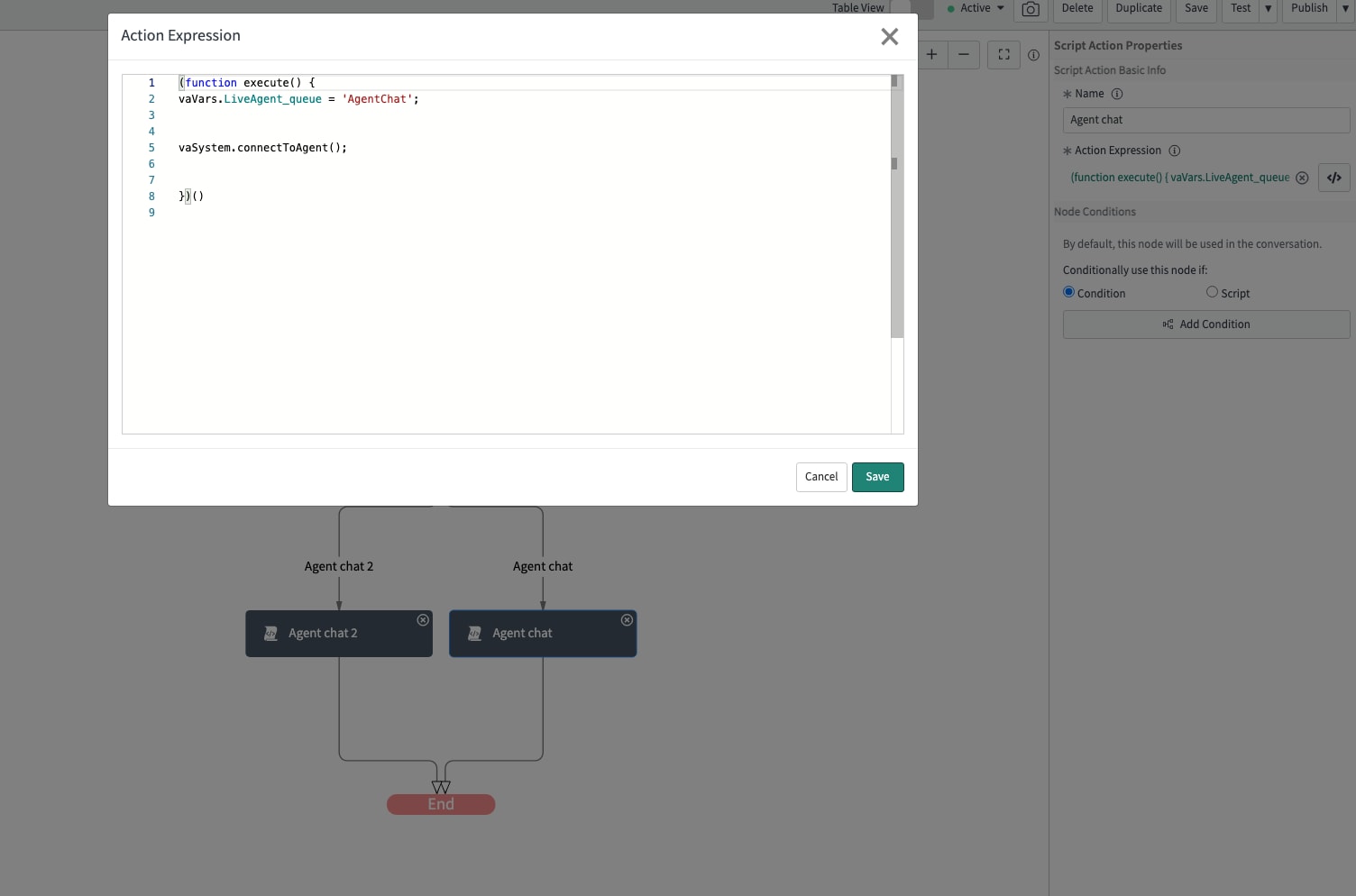This screenshot has width=1356, height=896.
Task: Zoom in on the canvas
Action: coord(931,55)
